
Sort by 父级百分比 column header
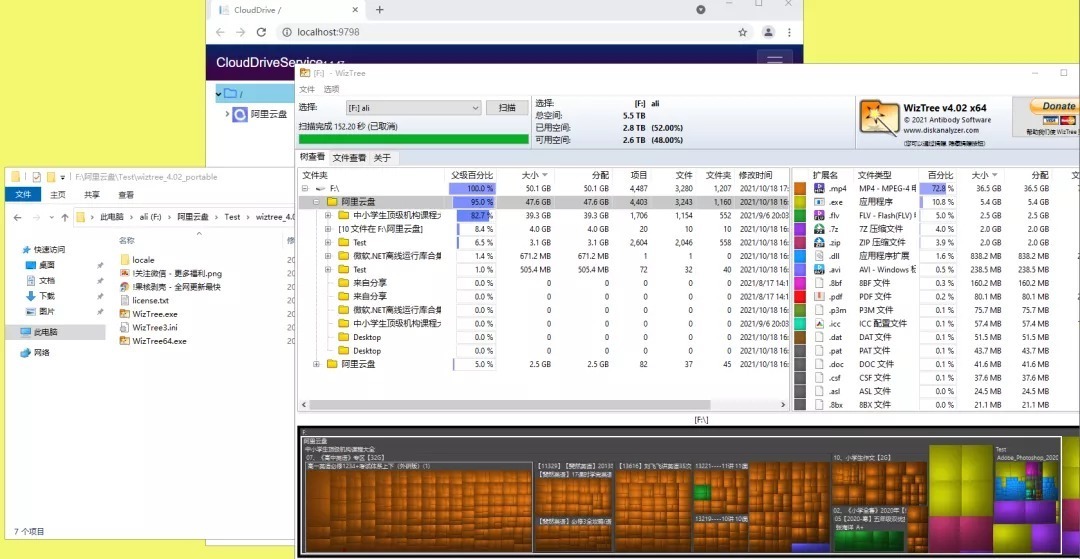coord(472,176)
